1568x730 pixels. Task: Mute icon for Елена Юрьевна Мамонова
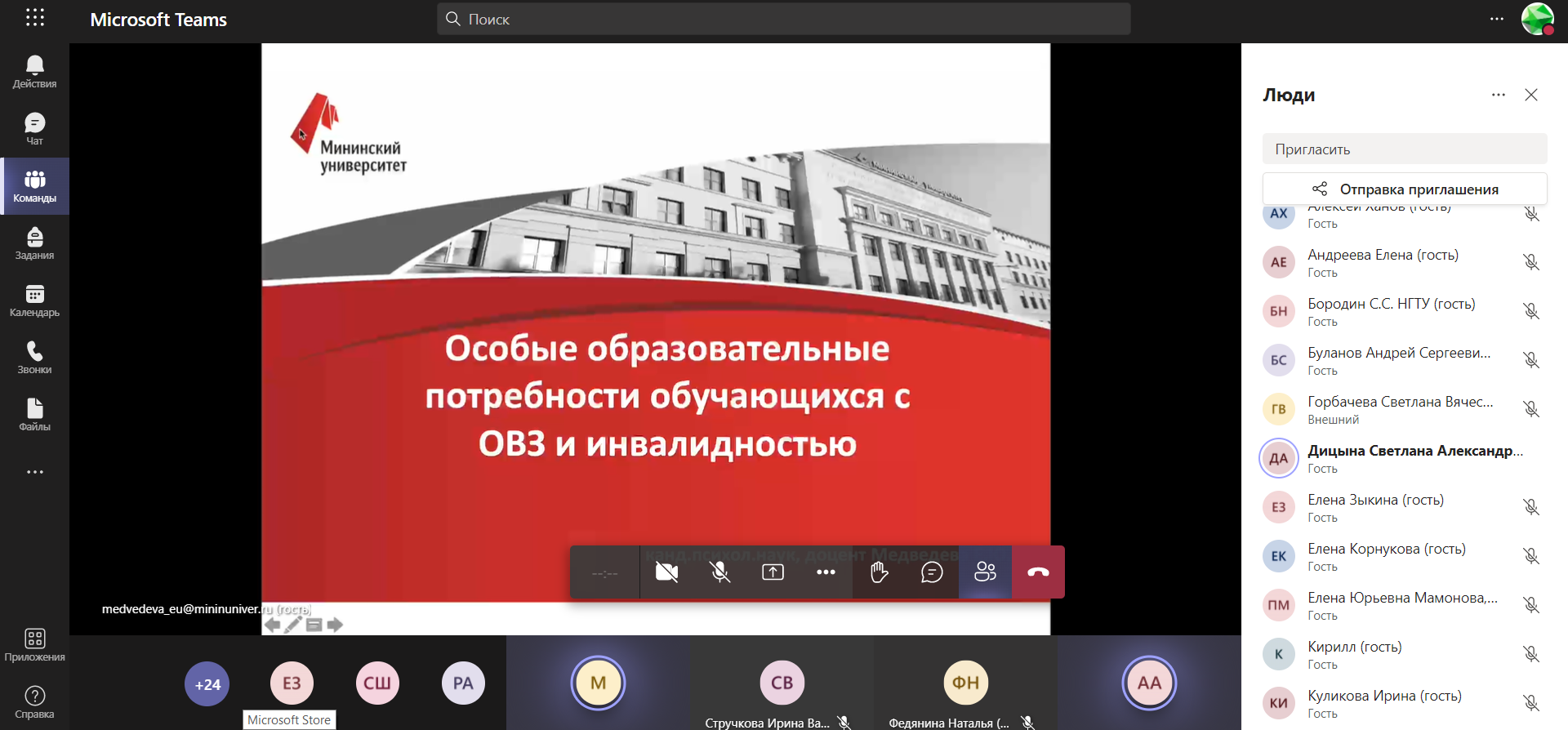point(1531,605)
